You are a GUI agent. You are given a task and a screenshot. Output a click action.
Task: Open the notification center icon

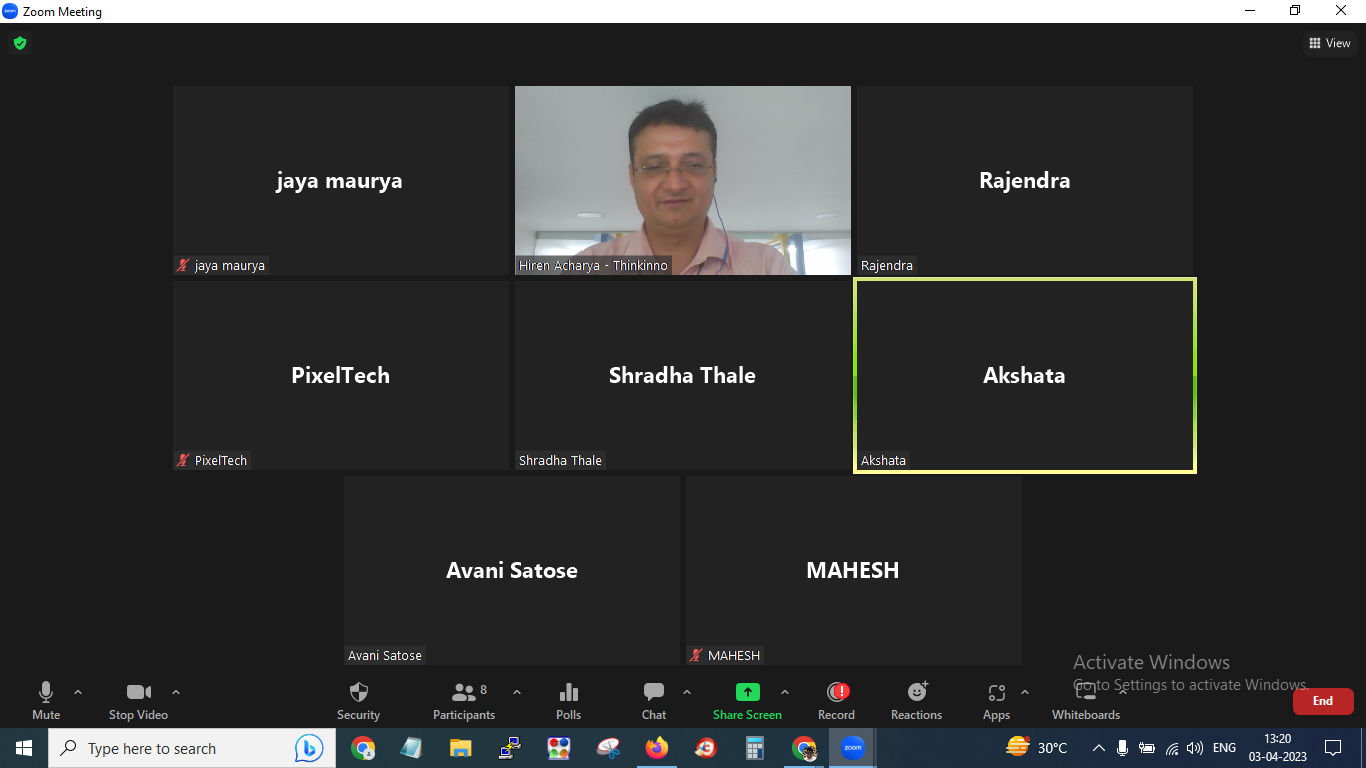pyautogui.click(x=1333, y=748)
